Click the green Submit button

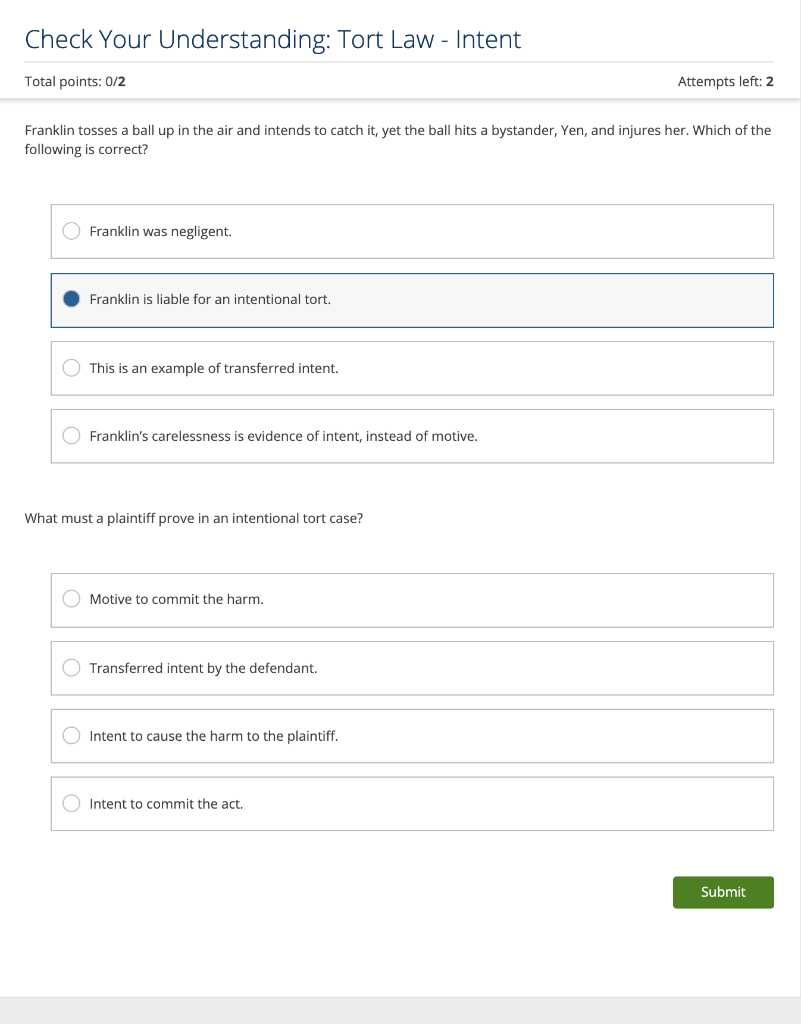723,892
